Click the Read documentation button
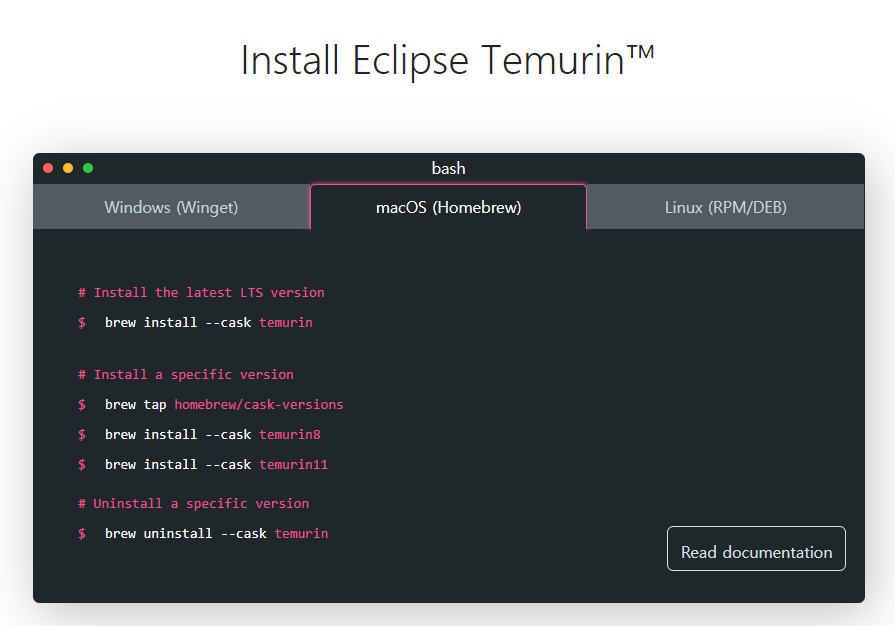This screenshot has height=626, width=895. click(756, 548)
